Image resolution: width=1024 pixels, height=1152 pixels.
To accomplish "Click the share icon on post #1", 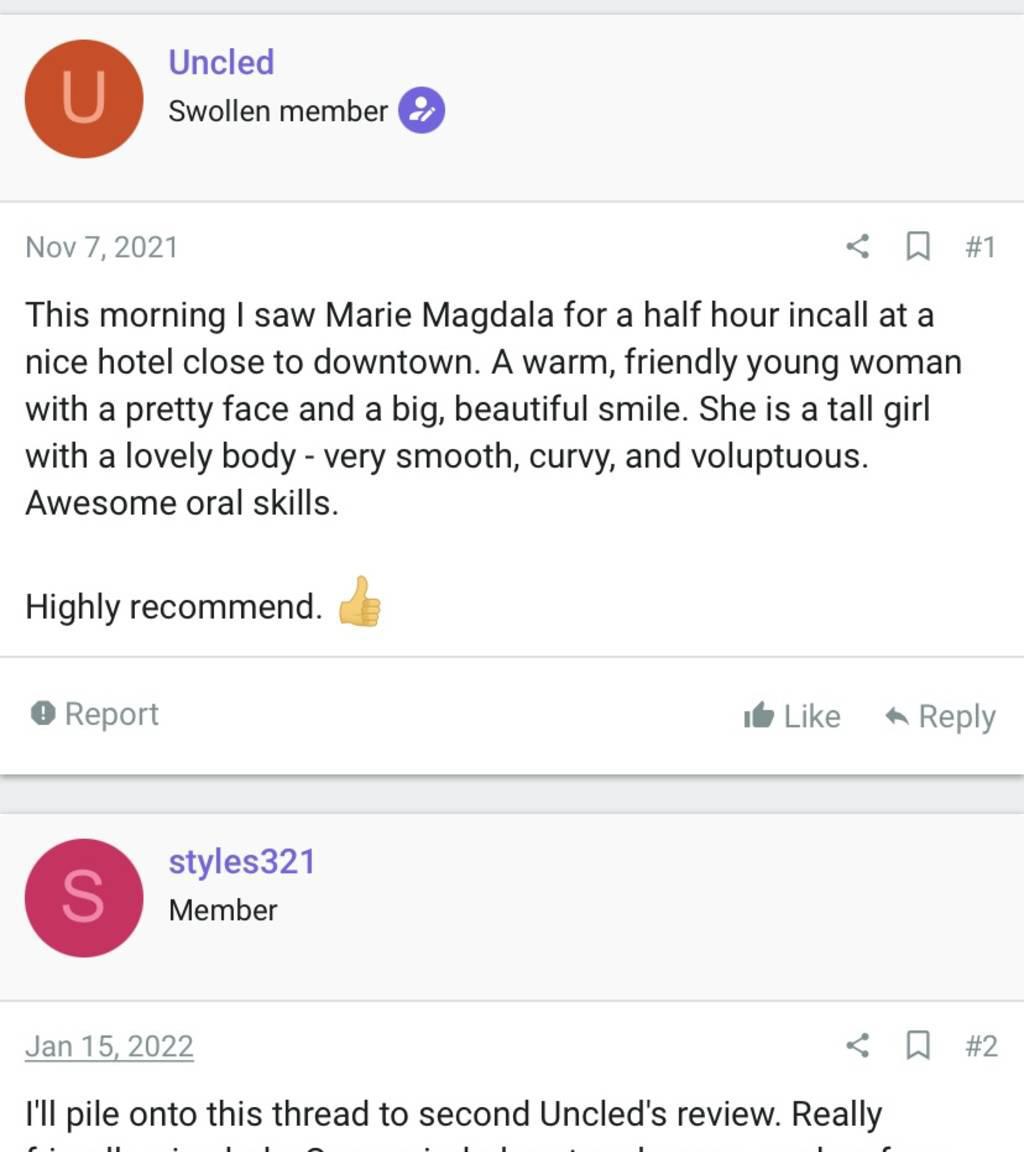I will (857, 246).
